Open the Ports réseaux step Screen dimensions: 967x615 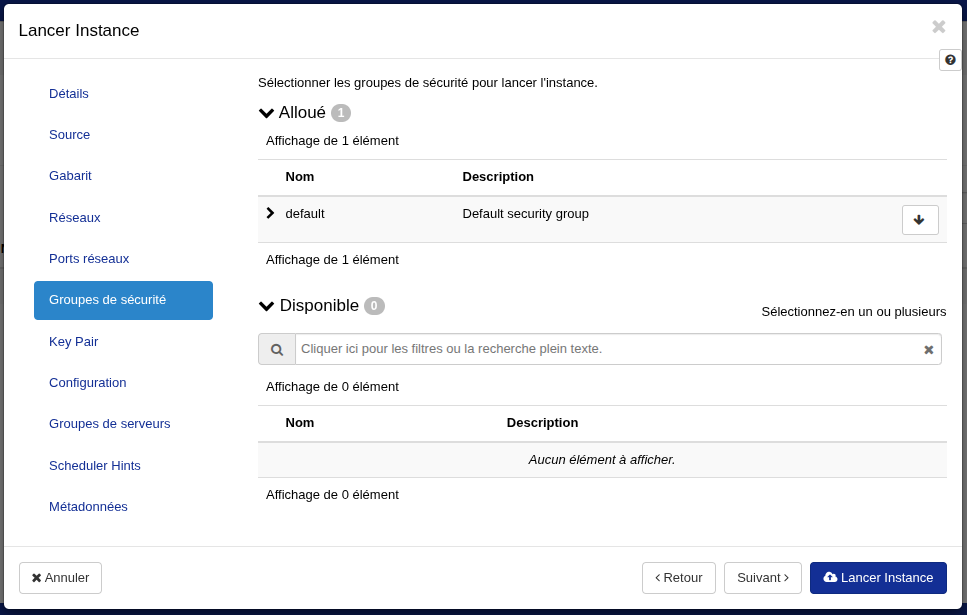pos(89,259)
